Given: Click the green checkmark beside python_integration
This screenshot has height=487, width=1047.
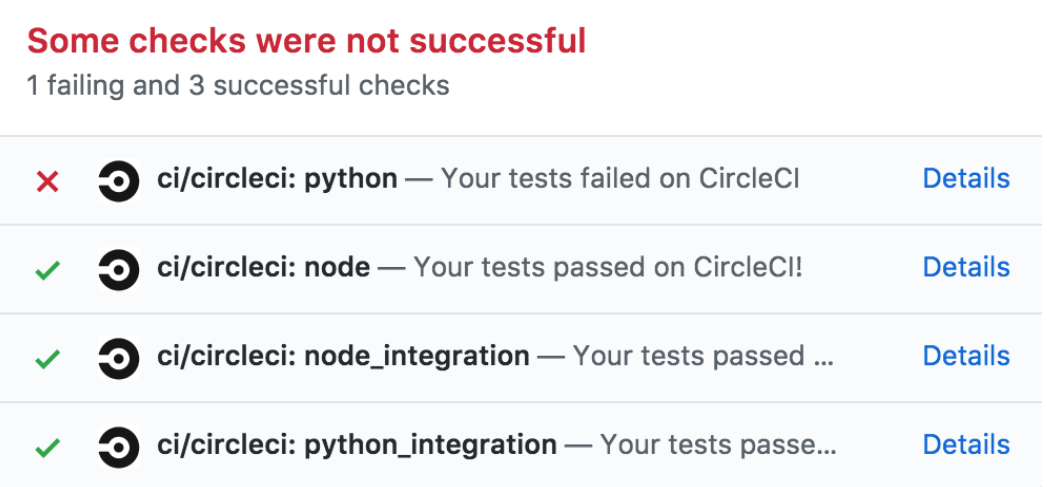Looking at the screenshot, I should (47, 446).
